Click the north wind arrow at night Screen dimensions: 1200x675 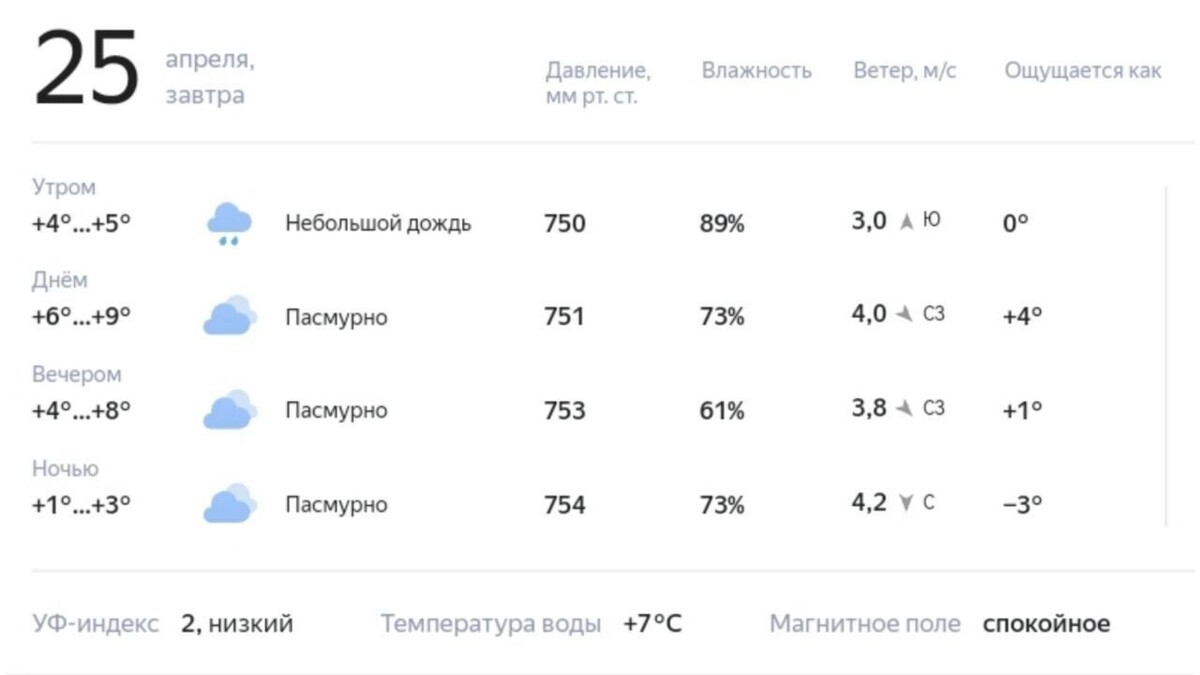click(903, 502)
